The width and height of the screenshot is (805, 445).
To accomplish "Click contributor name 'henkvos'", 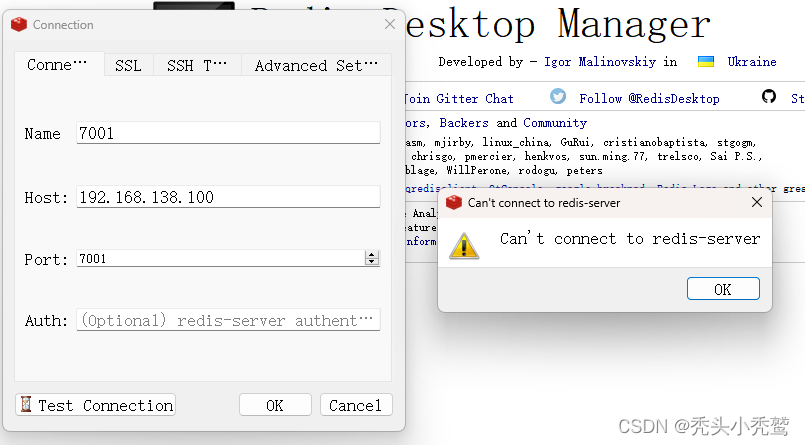I will click(546, 157).
